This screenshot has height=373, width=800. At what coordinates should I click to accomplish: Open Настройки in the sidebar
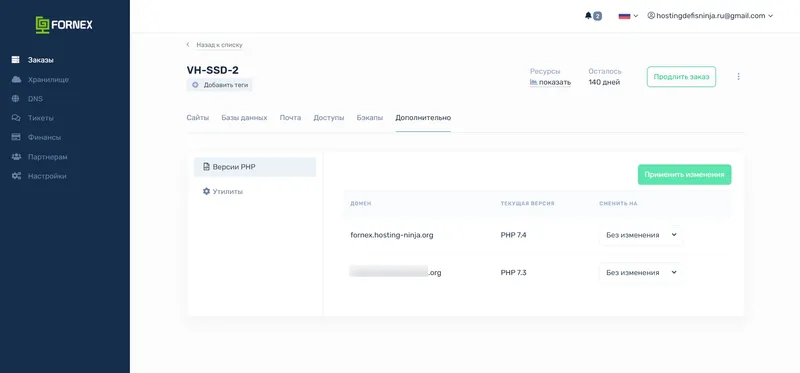[x=47, y=176]
